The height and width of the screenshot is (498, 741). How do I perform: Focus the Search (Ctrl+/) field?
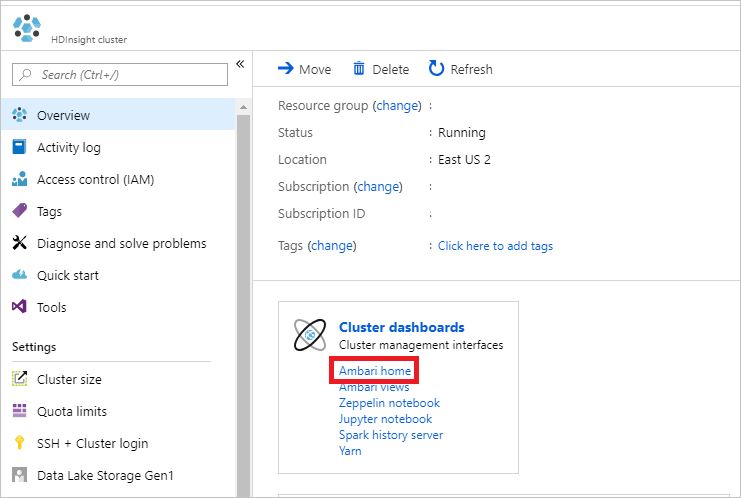[120, 75]
